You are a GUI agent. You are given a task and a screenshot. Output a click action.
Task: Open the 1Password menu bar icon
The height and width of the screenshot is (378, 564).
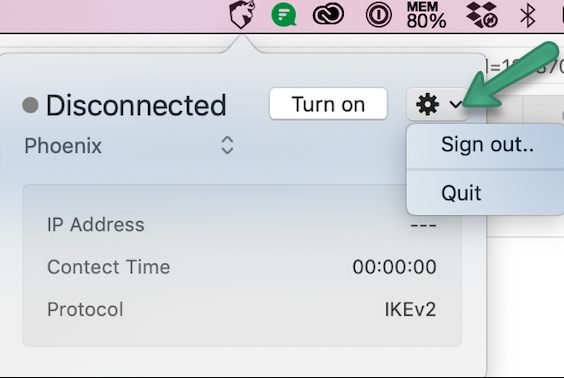378,15
